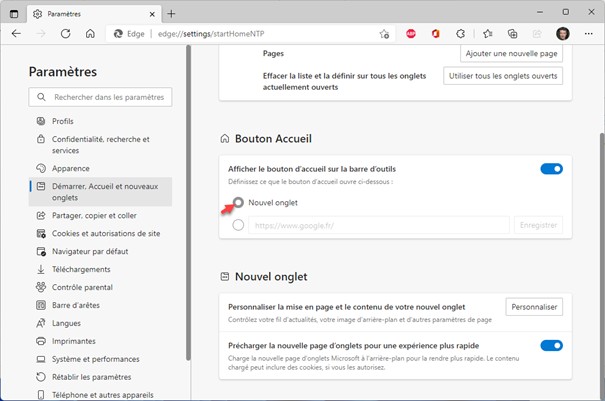This screenshot has width=605, height=401.
Task: Open Contrôle parental section
Action: [100, 287]
